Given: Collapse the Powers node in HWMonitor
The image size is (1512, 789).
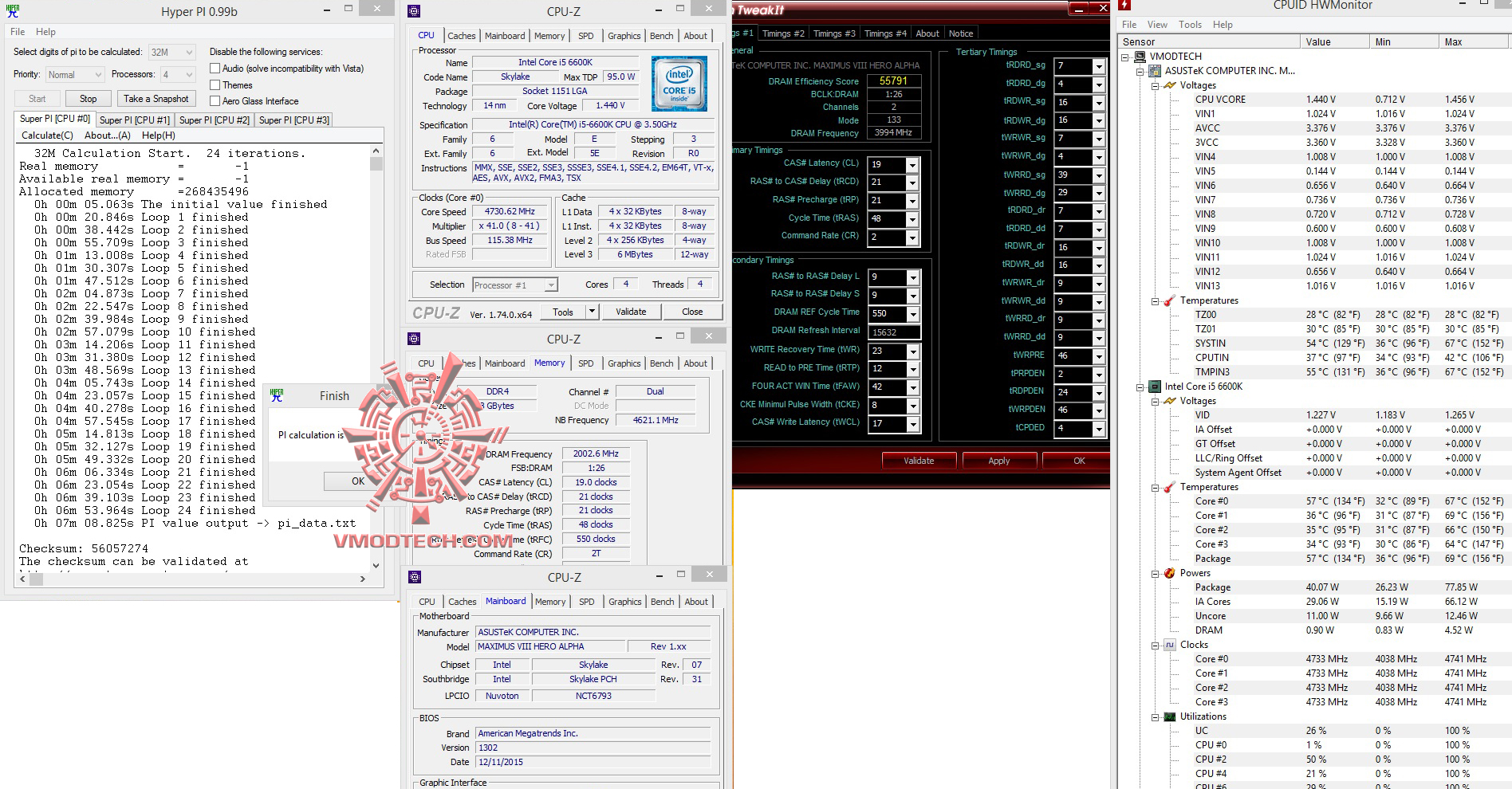Looking at the screenshot, I should 1155,573.
